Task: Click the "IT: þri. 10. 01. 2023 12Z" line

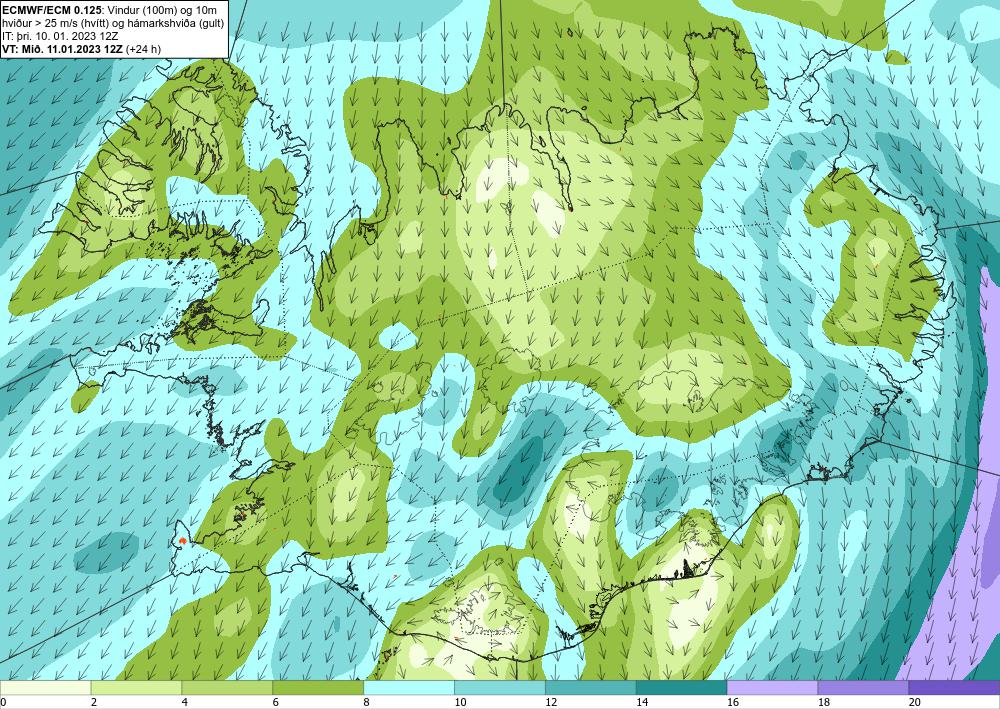Action: coord(60,36)
